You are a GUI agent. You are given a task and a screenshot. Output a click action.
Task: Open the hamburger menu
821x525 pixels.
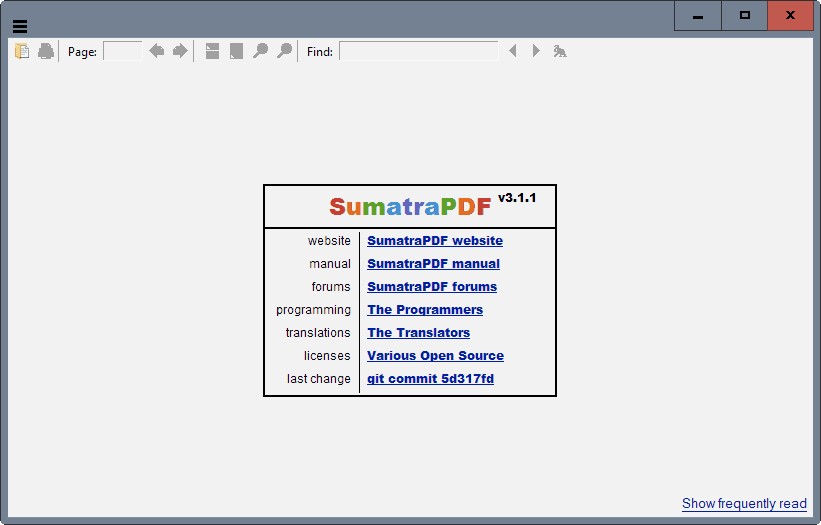coord(20,26)
